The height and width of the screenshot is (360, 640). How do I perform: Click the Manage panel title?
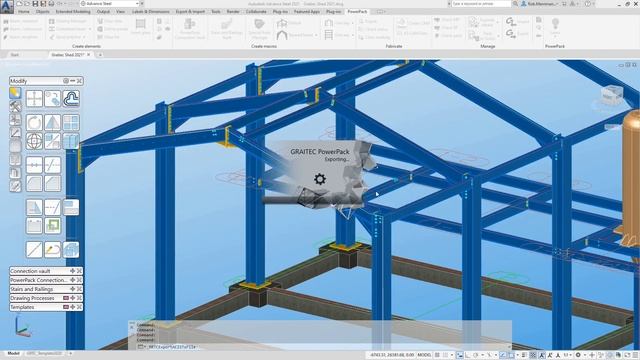pyautogui.click(x=487, y=46)
